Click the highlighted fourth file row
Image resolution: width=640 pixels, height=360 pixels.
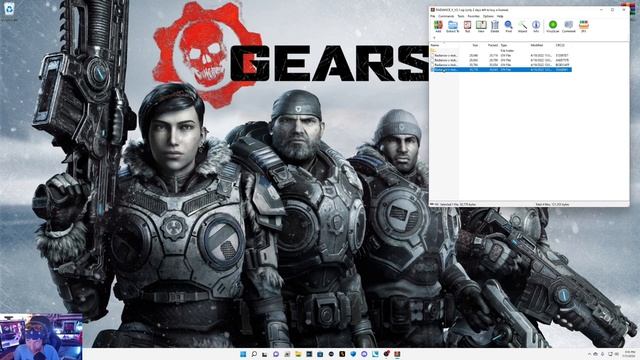tap(501, 69)
